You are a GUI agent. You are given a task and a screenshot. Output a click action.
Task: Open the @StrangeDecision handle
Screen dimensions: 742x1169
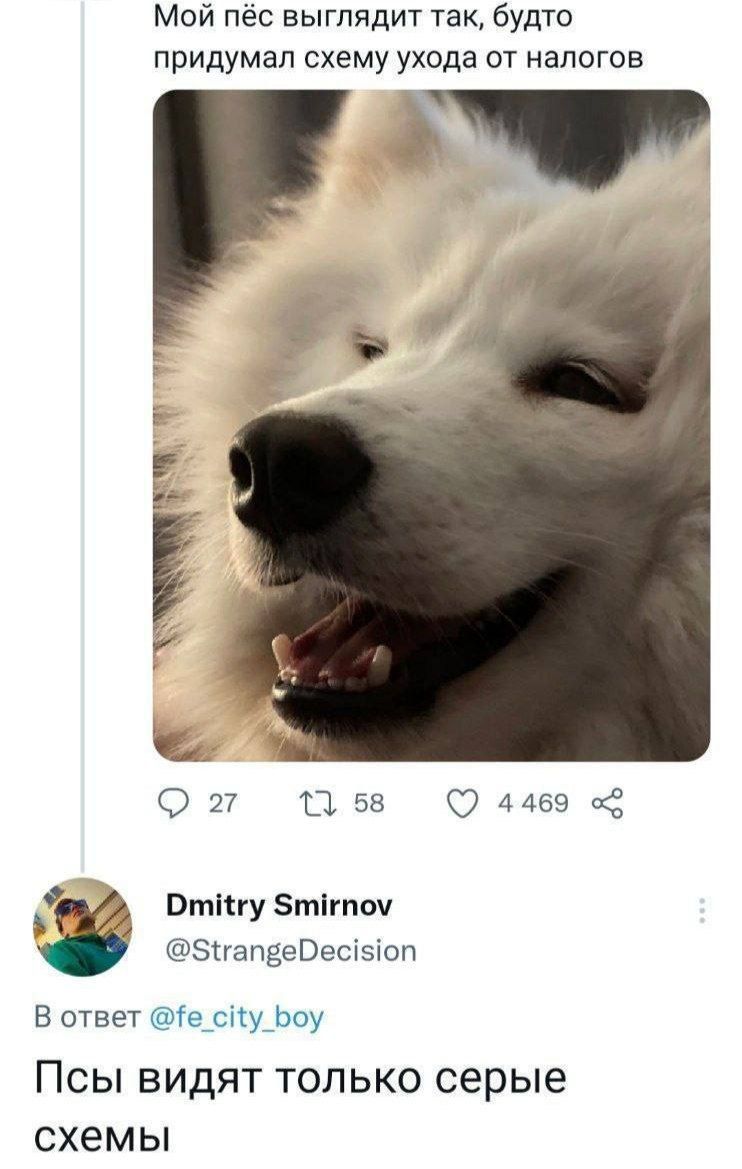point(289,949)
